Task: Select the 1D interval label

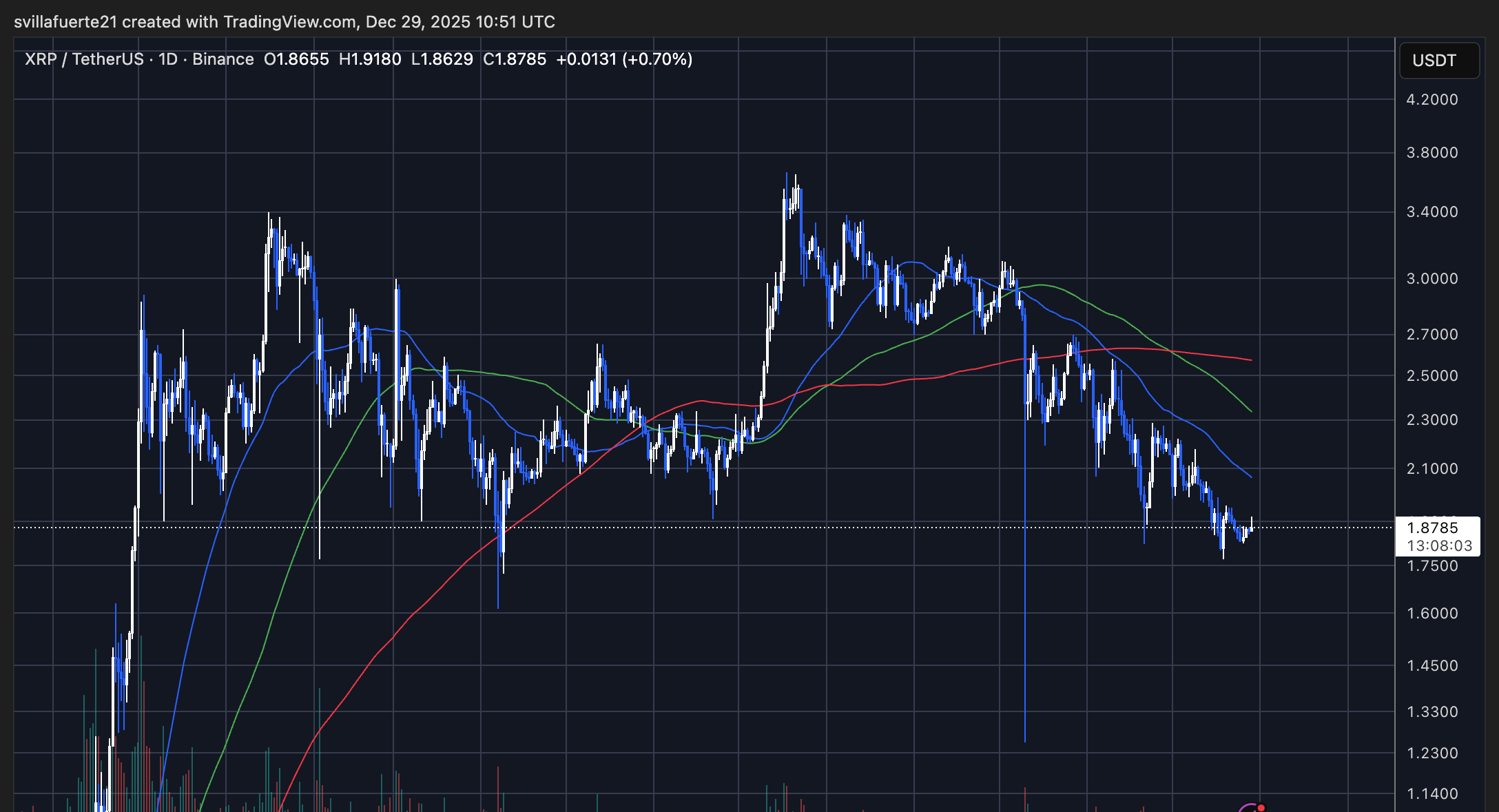Action: (168, 59)
